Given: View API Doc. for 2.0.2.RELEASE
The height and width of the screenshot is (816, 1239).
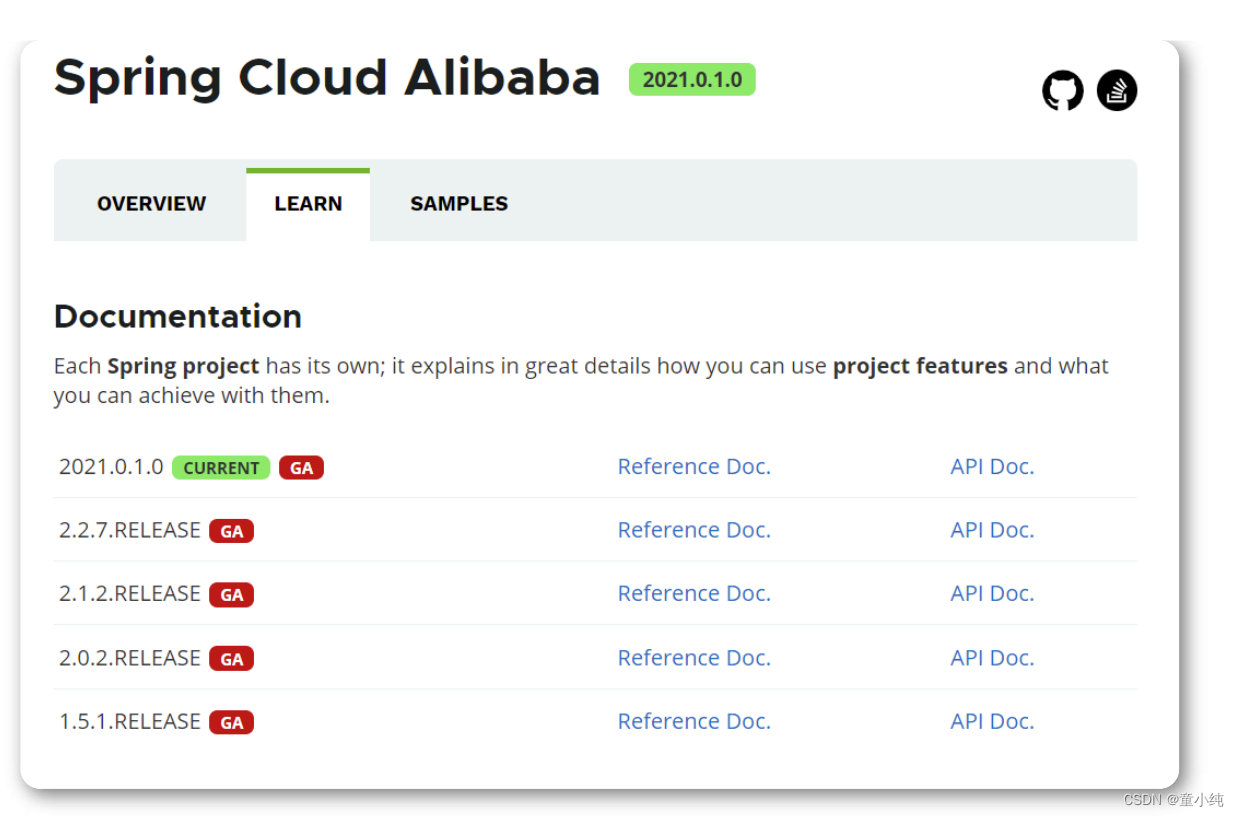Looking at the screenshot, I should tap(992, 658).
